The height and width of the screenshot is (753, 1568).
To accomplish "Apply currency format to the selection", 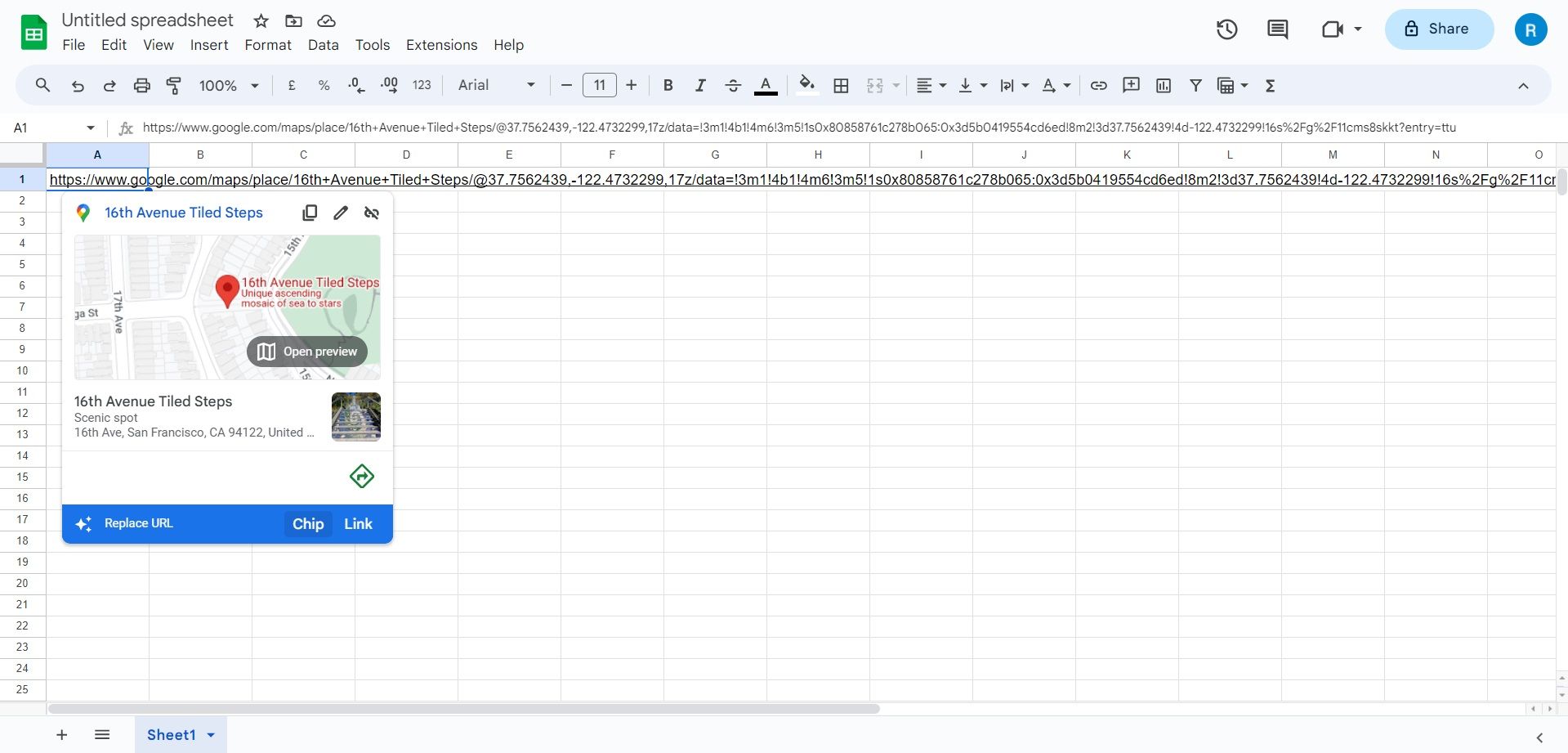I will pyautogui.click(x=292, y=85).
